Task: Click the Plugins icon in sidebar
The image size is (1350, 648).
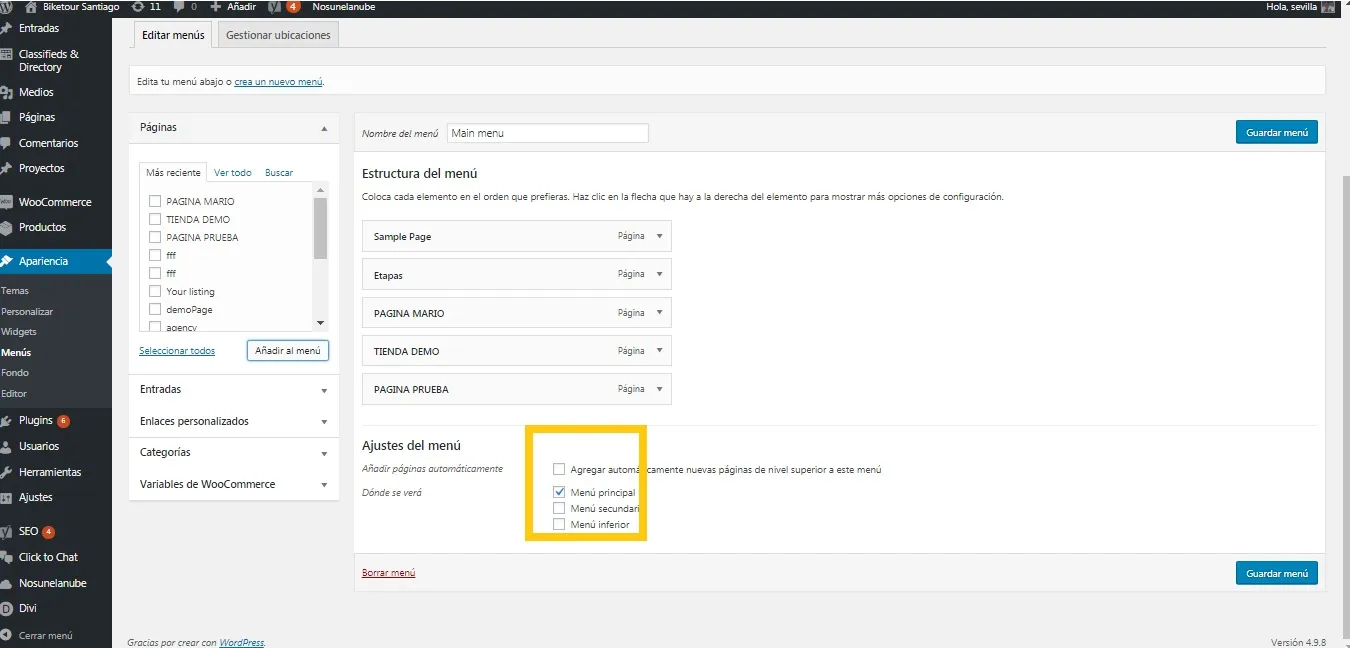Action: (x=7, y=421)
